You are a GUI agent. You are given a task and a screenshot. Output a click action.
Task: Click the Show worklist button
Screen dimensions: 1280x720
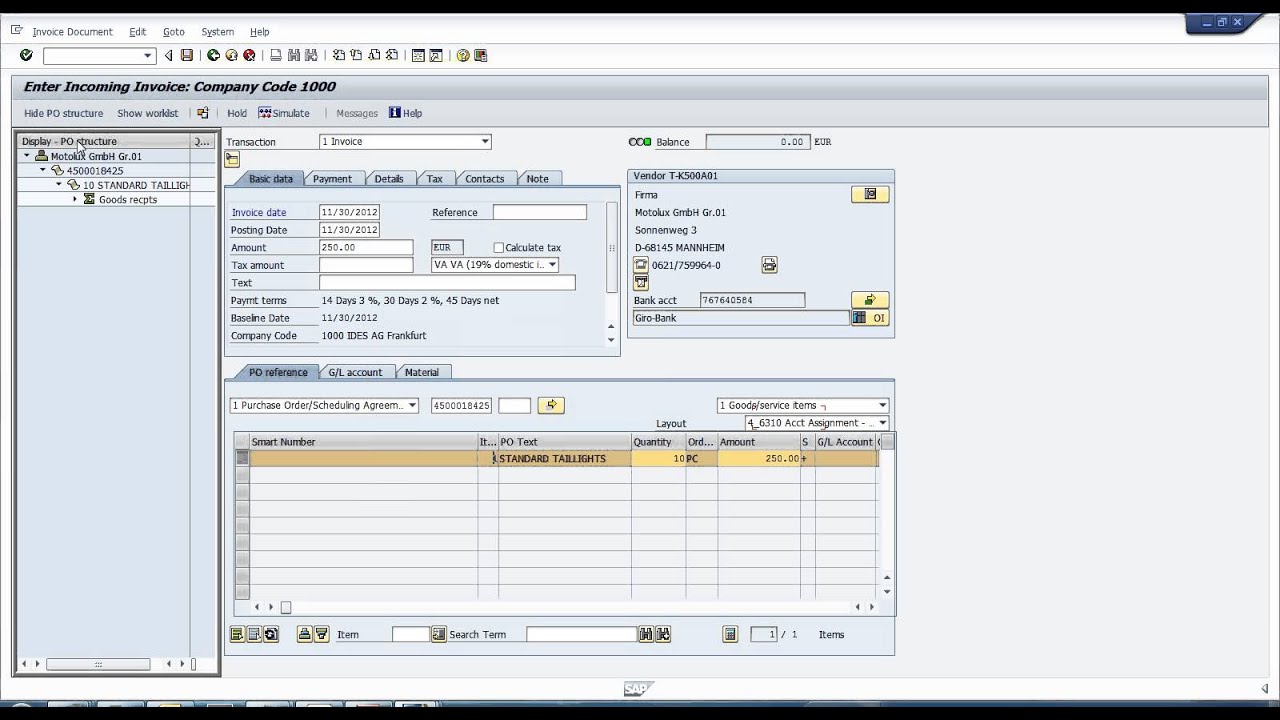[x=147, y=113]
